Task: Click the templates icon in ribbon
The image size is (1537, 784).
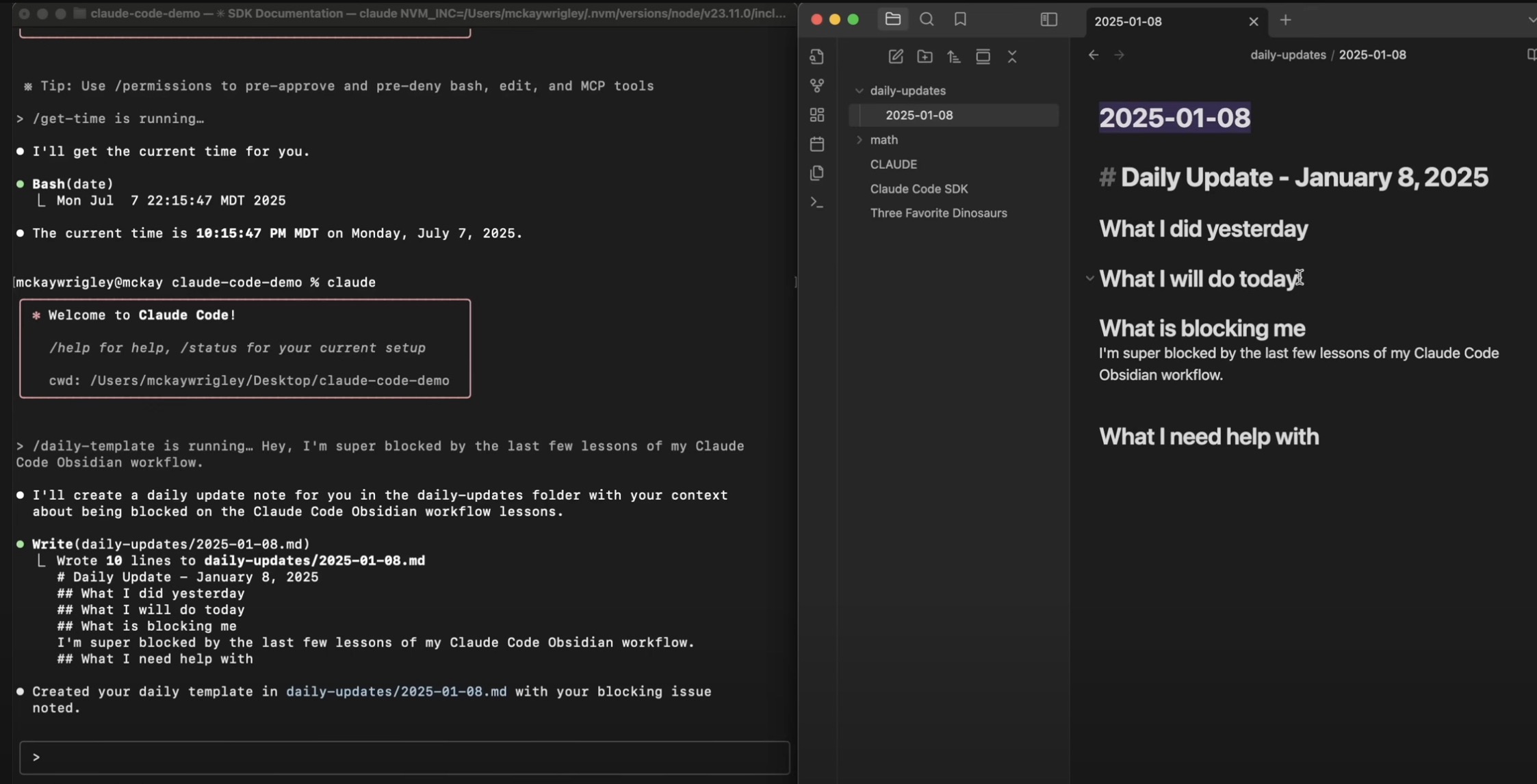Action: pos(816,173)
